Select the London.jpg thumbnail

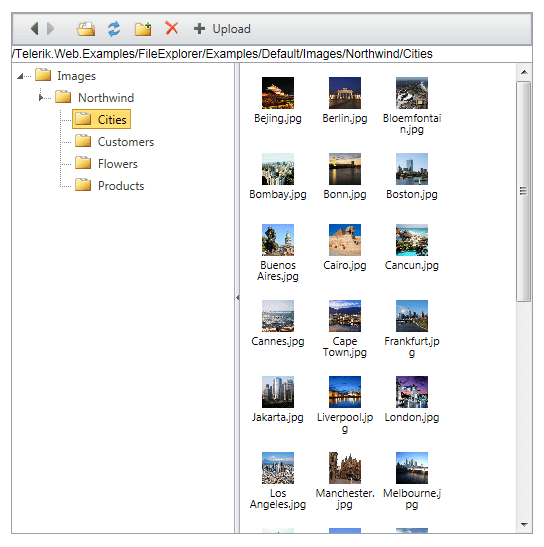point(412,392)
